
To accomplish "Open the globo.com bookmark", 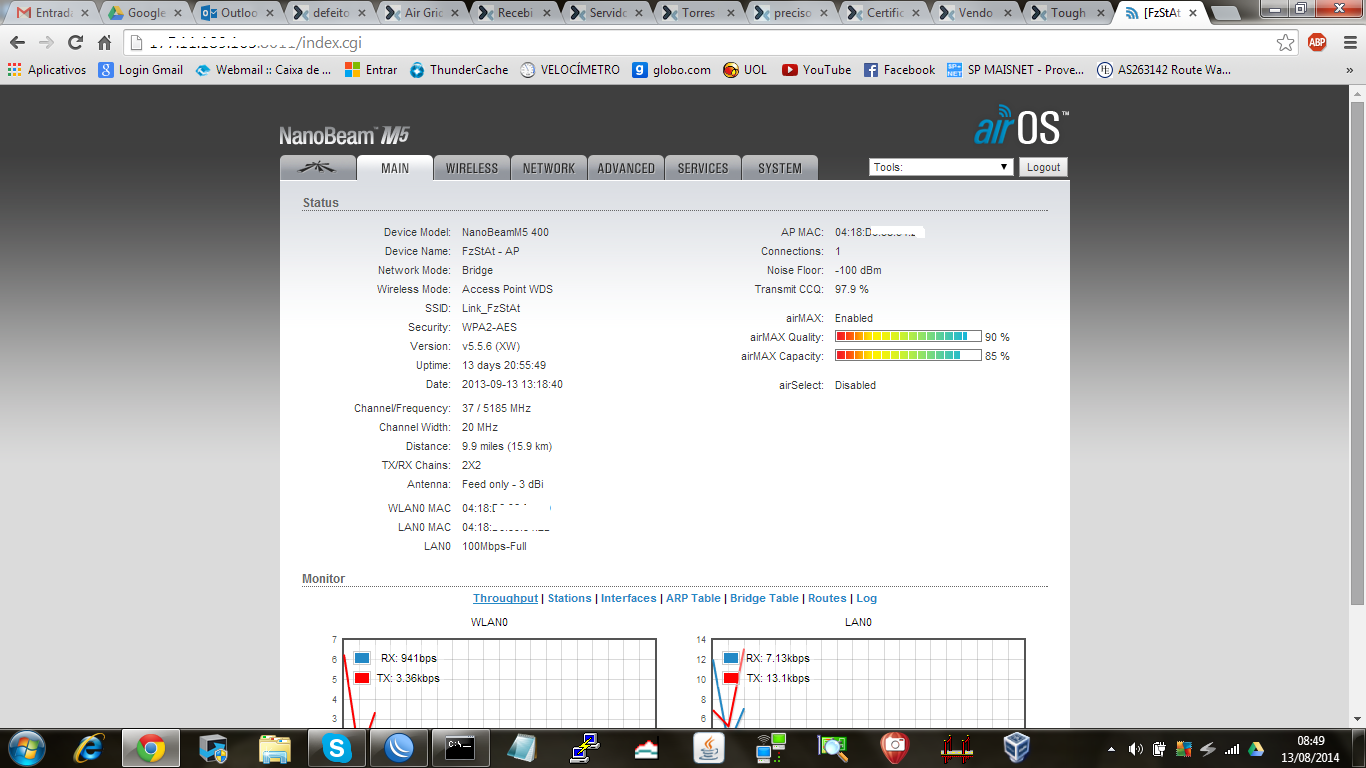I will tap(672, 70).
